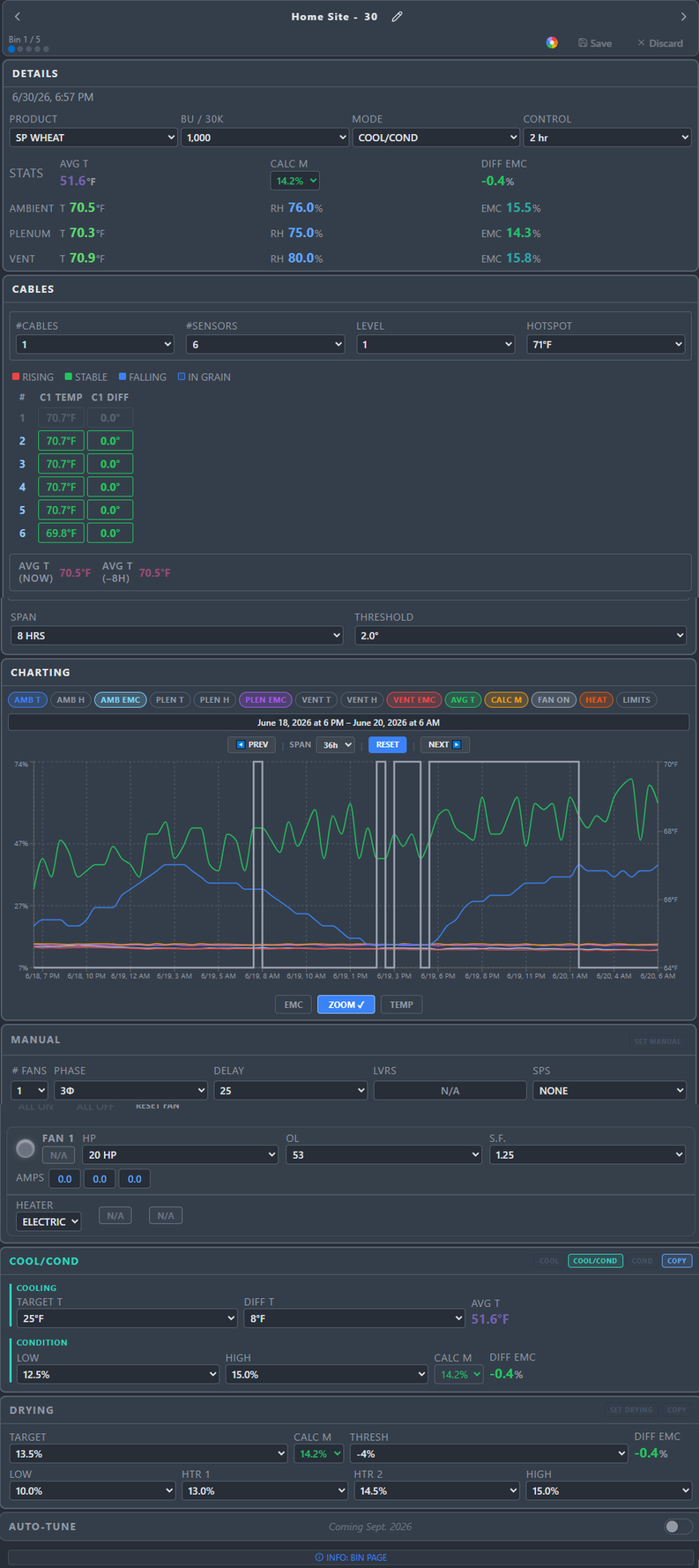Image resolution: width=699 pixels, height=1568 pixels.
Task: Click NEXT chart navigation button
Action: 444,744
